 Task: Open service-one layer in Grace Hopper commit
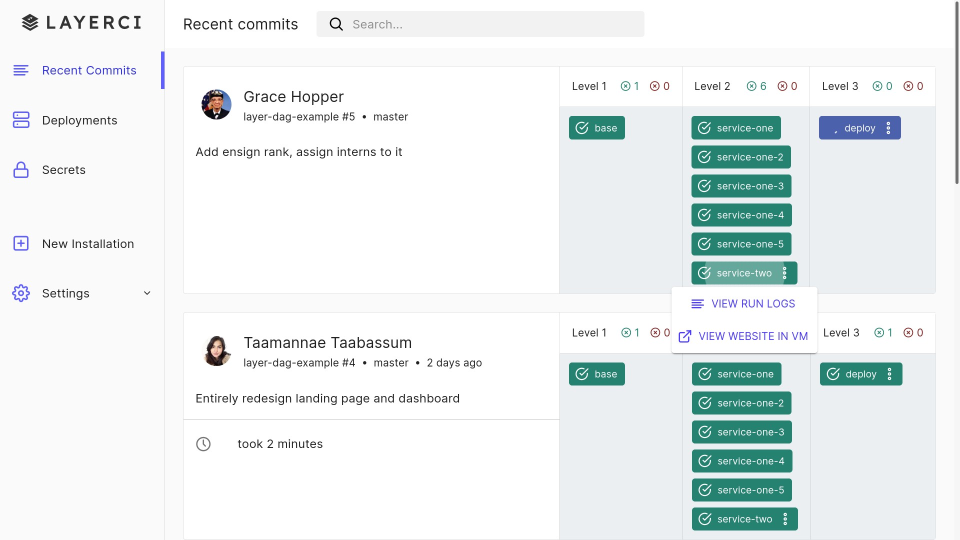click(x=736, y=128)
